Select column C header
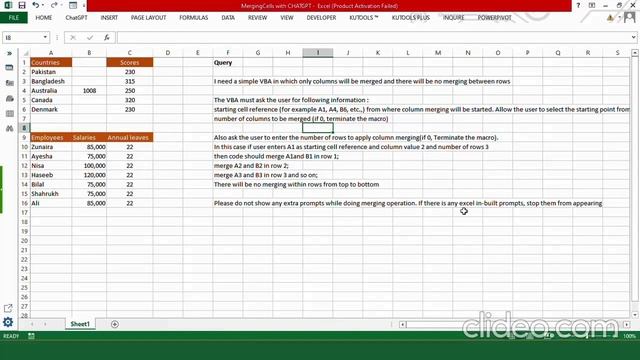 click(x=130, y=53)
